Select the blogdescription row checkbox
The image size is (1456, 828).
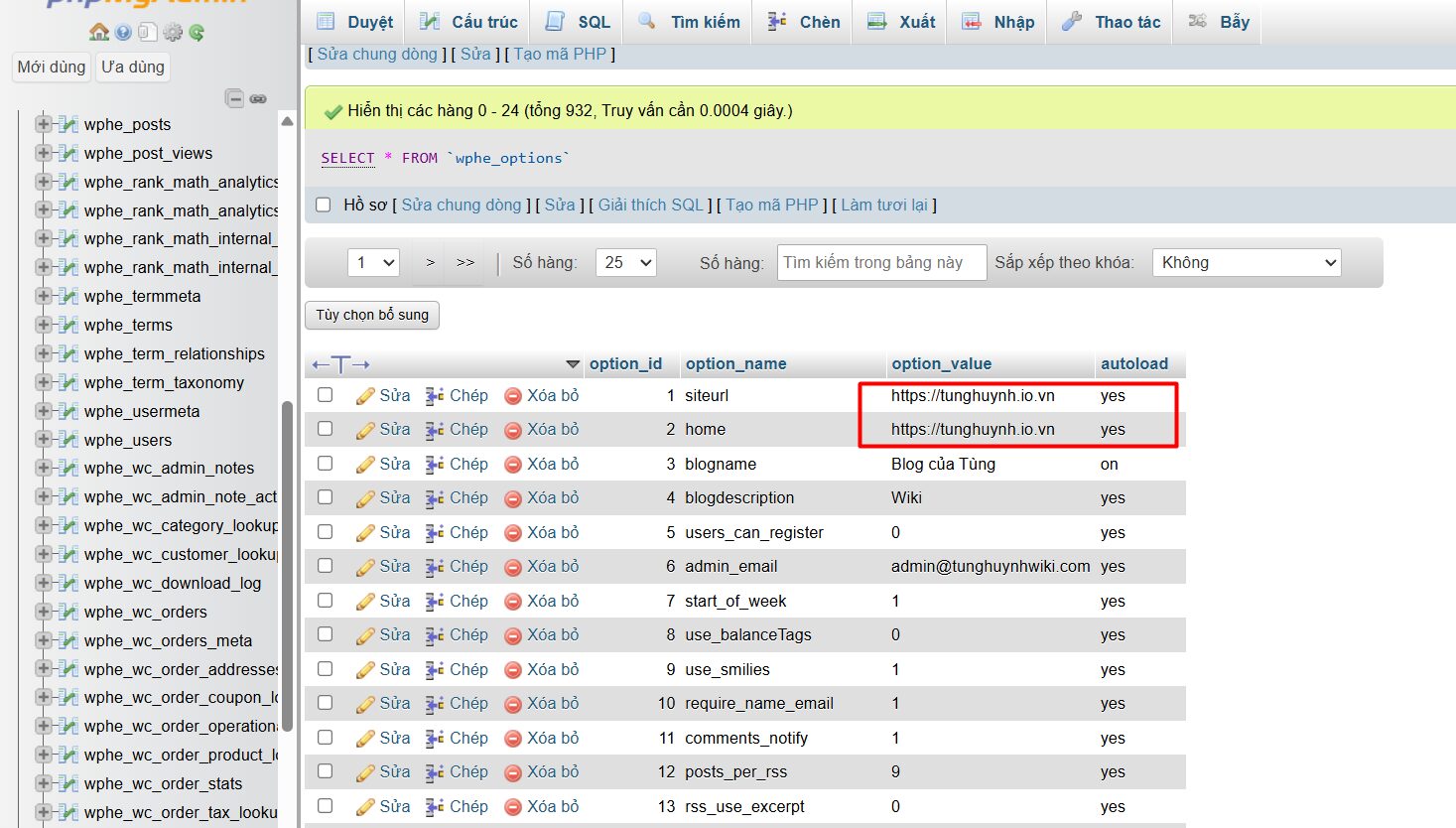click(x=326, y=497)
